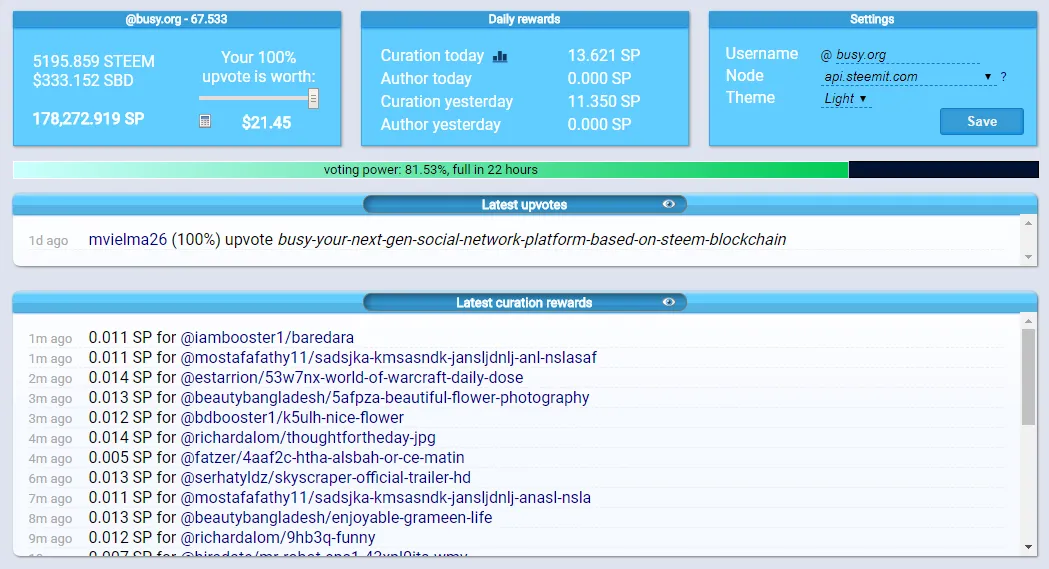Open @mostafafathy11 jansljdnlj-anasl-nsla link
The width and height of the screenshot is (1049, 569).
coord(386,498)
